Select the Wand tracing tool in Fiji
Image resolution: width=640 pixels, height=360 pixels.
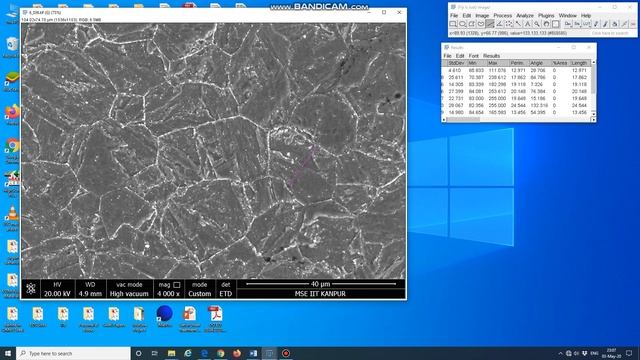tap(518, 24)
